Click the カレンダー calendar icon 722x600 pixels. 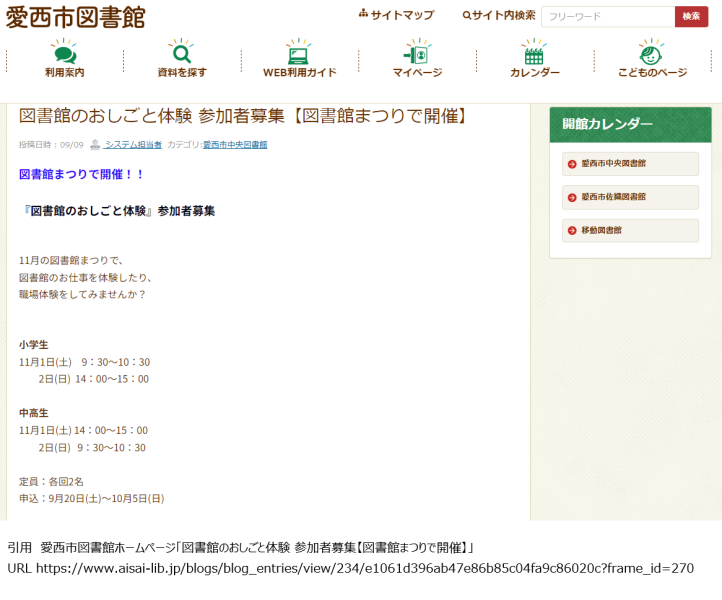click(534, 52)
